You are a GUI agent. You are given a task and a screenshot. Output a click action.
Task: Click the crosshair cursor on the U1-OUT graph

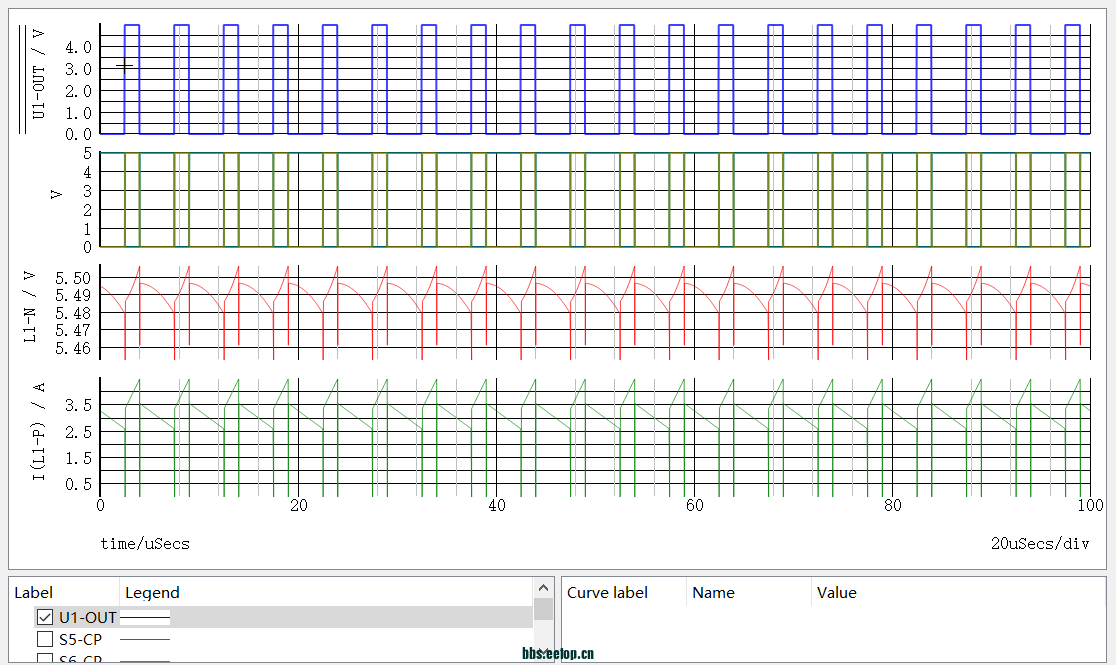coord(125,66)
